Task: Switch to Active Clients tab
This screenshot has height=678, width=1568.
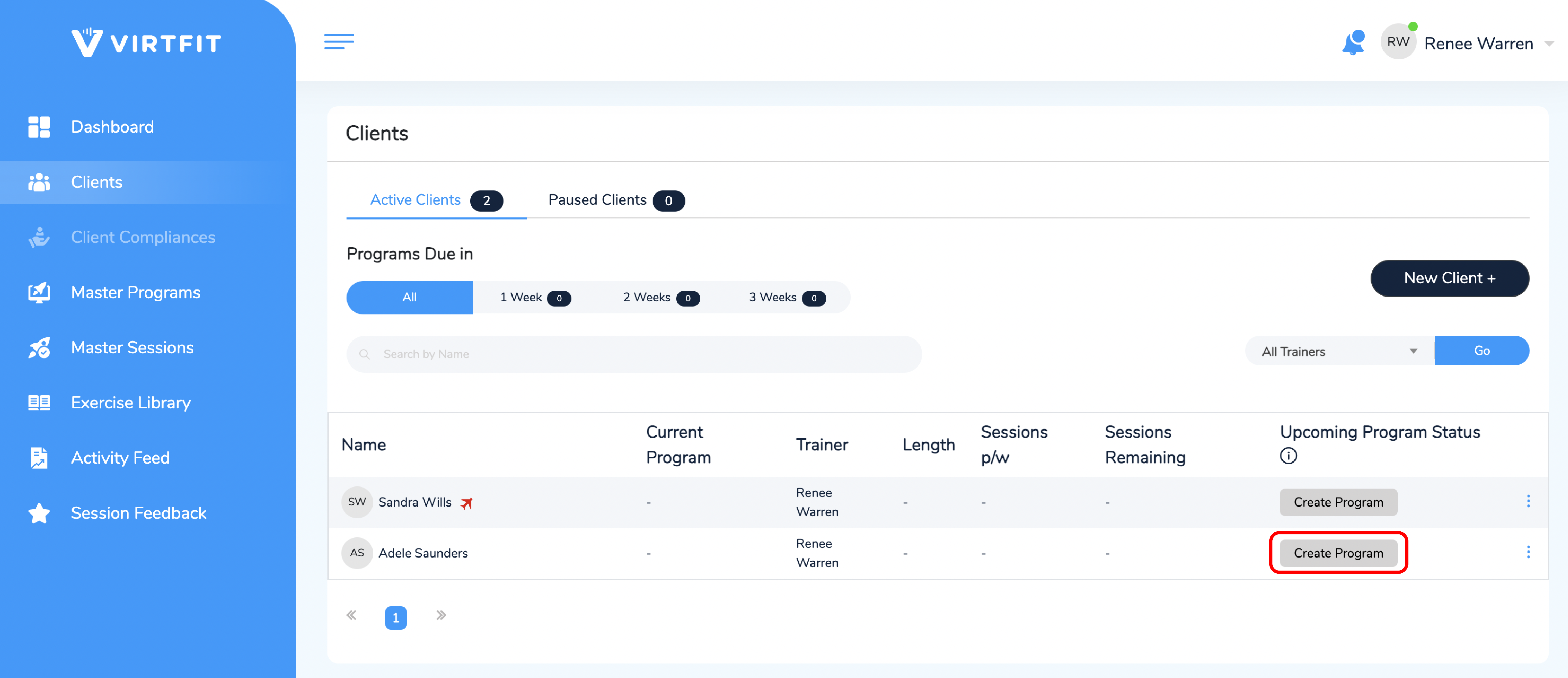Action: tap(436, 200)
